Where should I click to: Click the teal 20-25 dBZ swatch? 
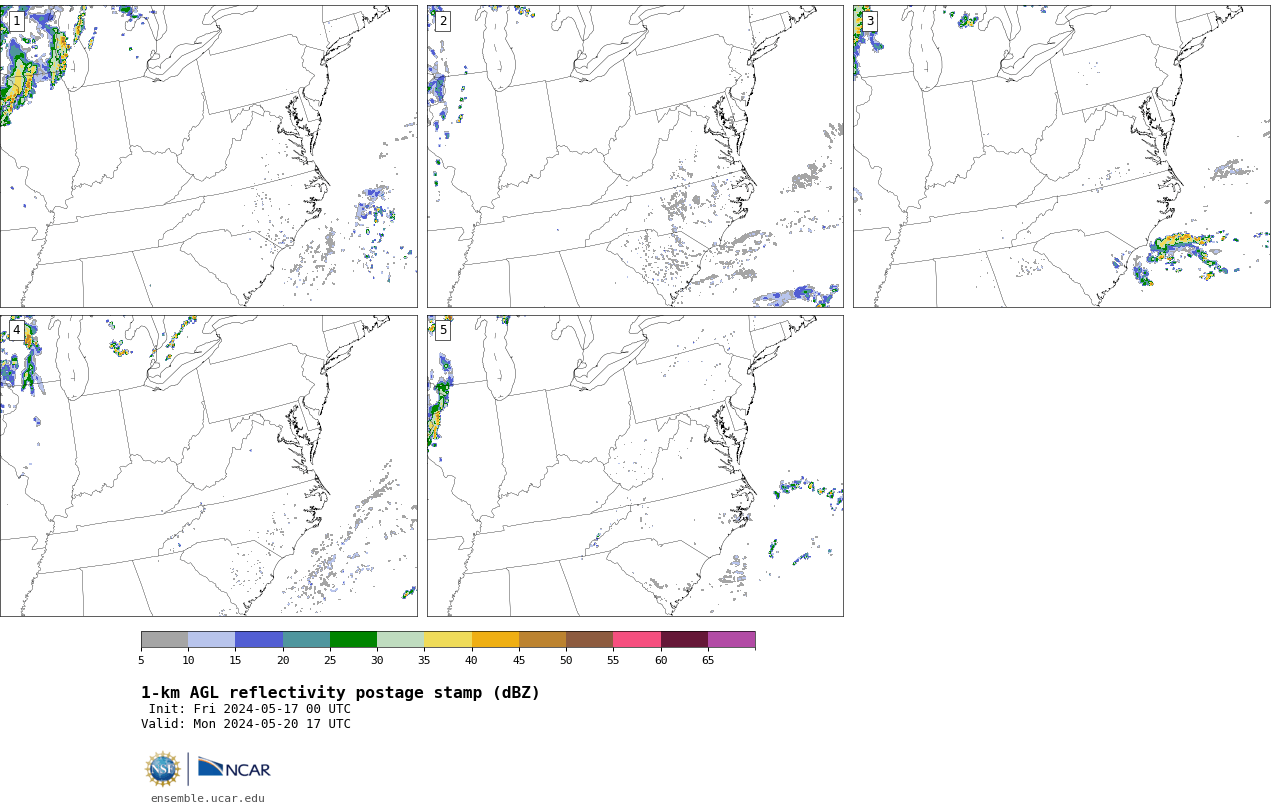[306, 639]
